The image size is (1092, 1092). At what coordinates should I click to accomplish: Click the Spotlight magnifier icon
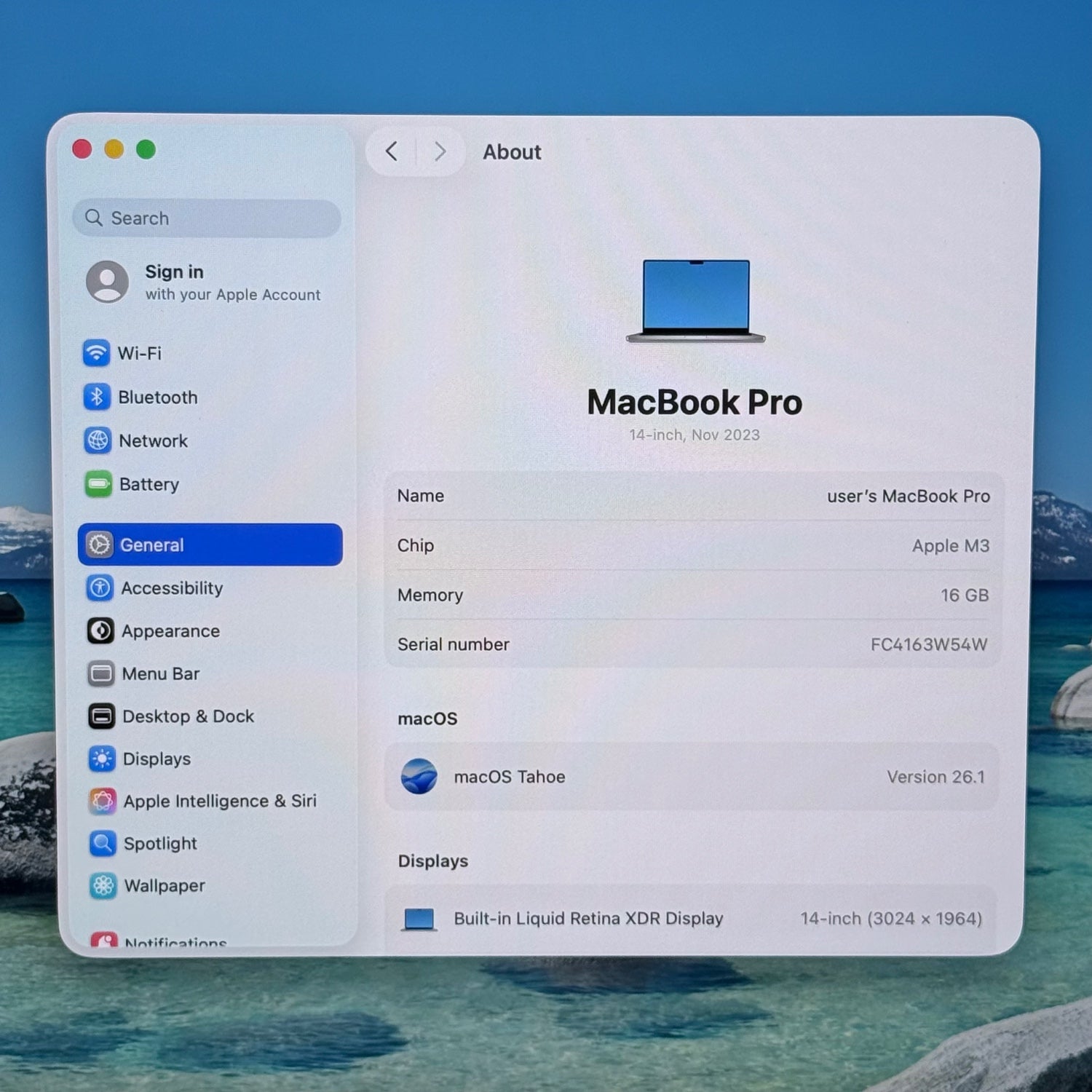pyautogui.click(x=103, y=844)
